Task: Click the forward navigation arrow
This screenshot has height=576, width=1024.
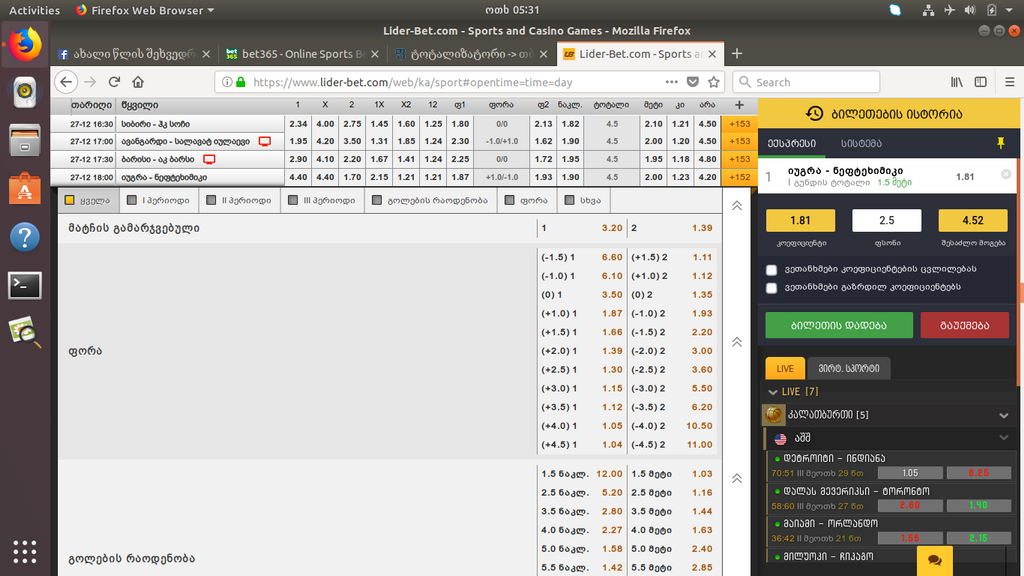Action: [90, 82]
